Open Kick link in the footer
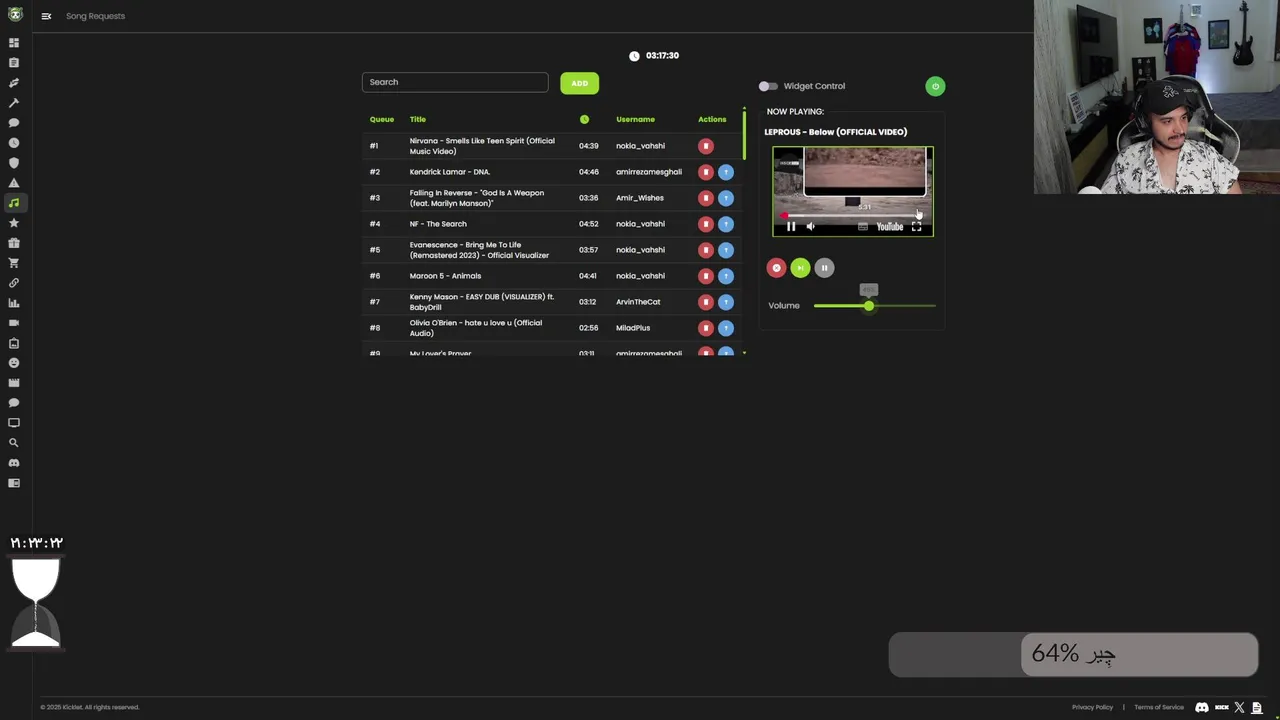This screenshot has height=720, width=1280. 1221,707
